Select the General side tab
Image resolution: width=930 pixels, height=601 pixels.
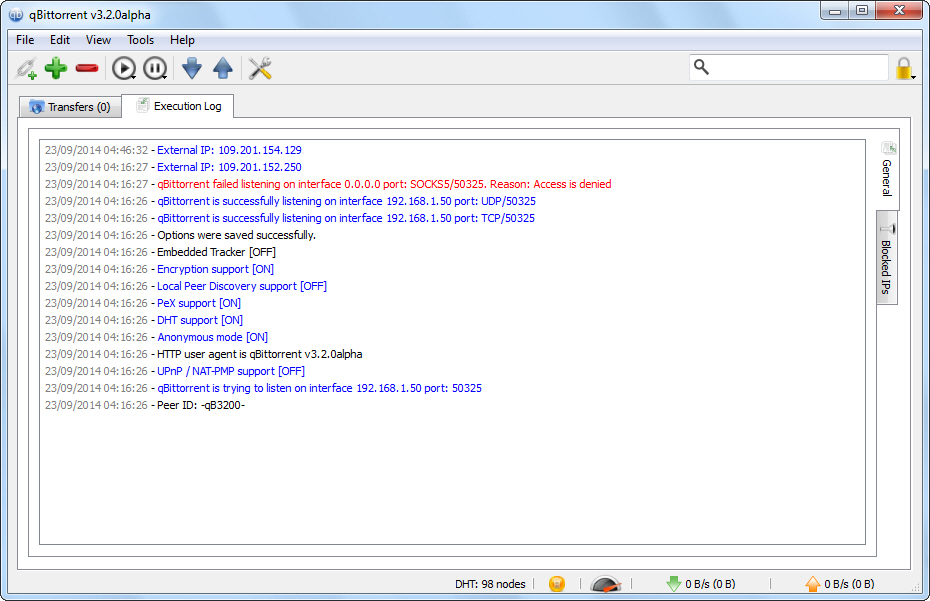point(887,170)
